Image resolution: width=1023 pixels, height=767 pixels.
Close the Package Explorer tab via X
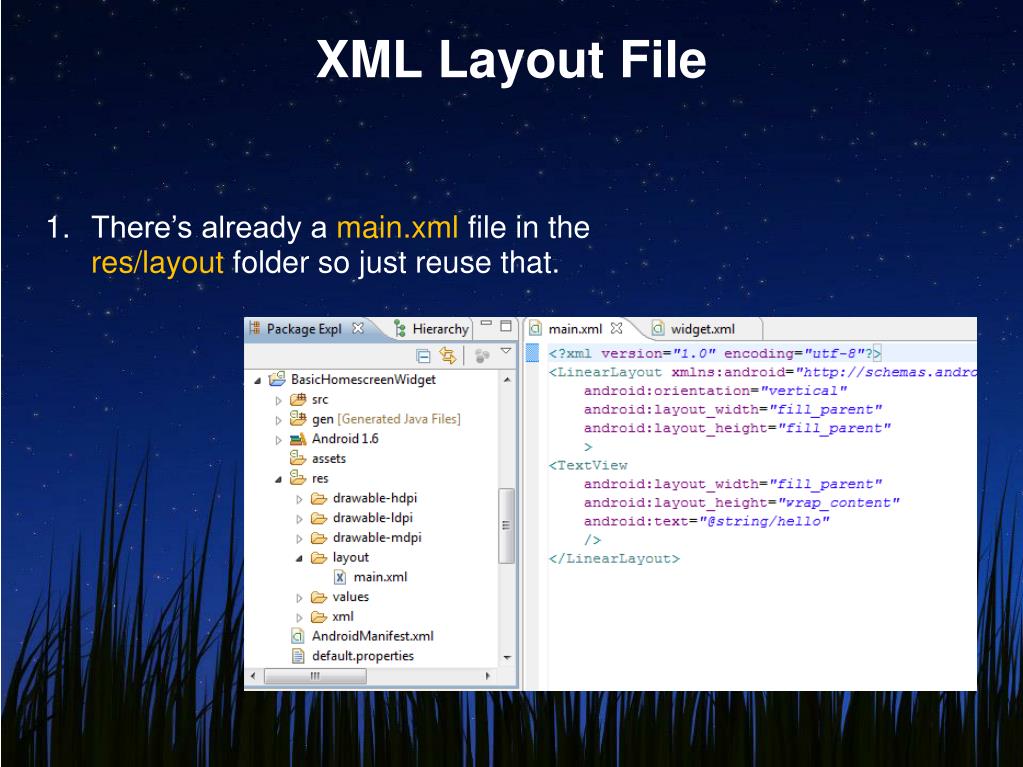click(358, 328)
